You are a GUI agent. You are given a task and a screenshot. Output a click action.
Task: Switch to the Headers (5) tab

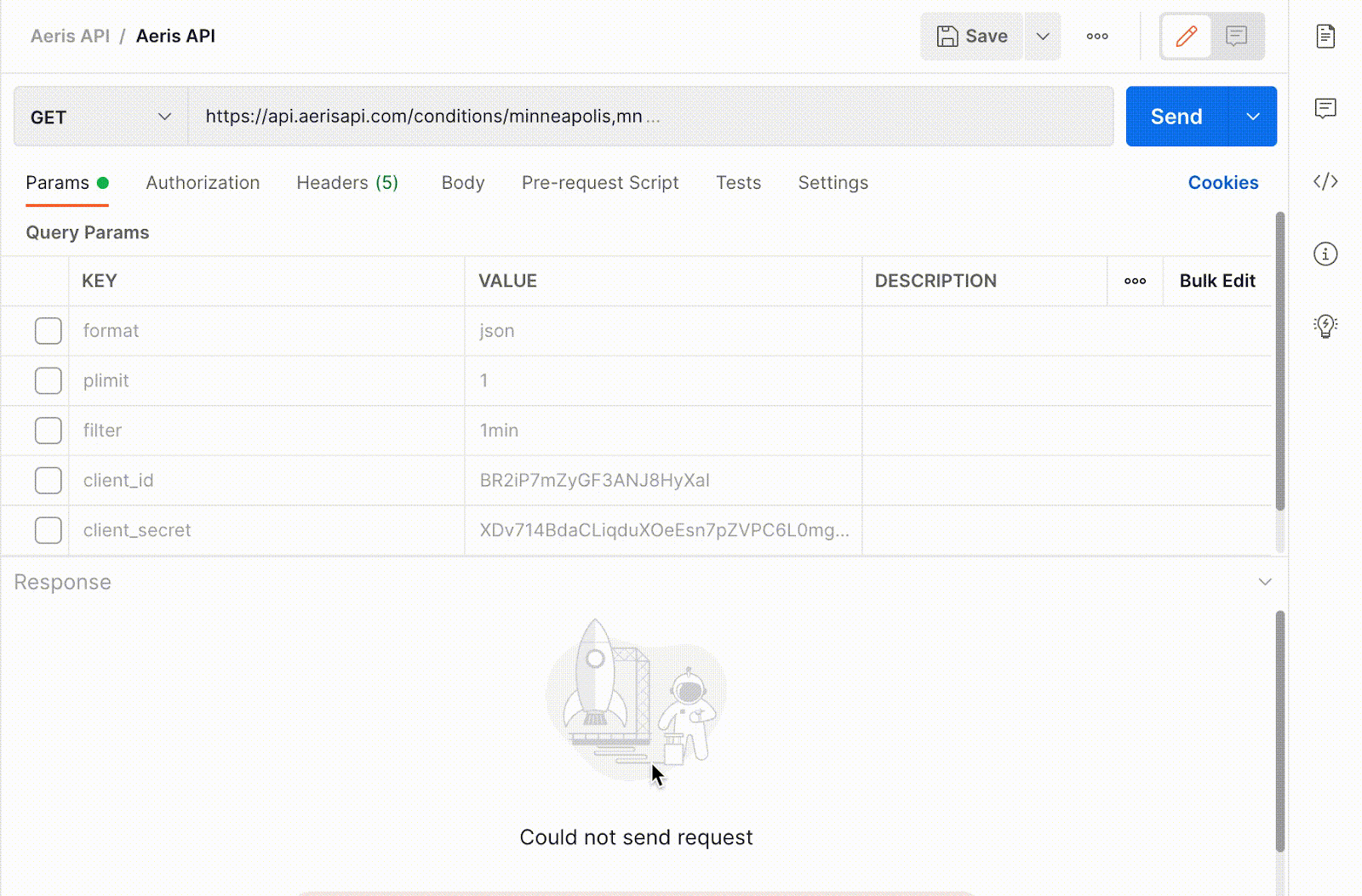(347, 183)
